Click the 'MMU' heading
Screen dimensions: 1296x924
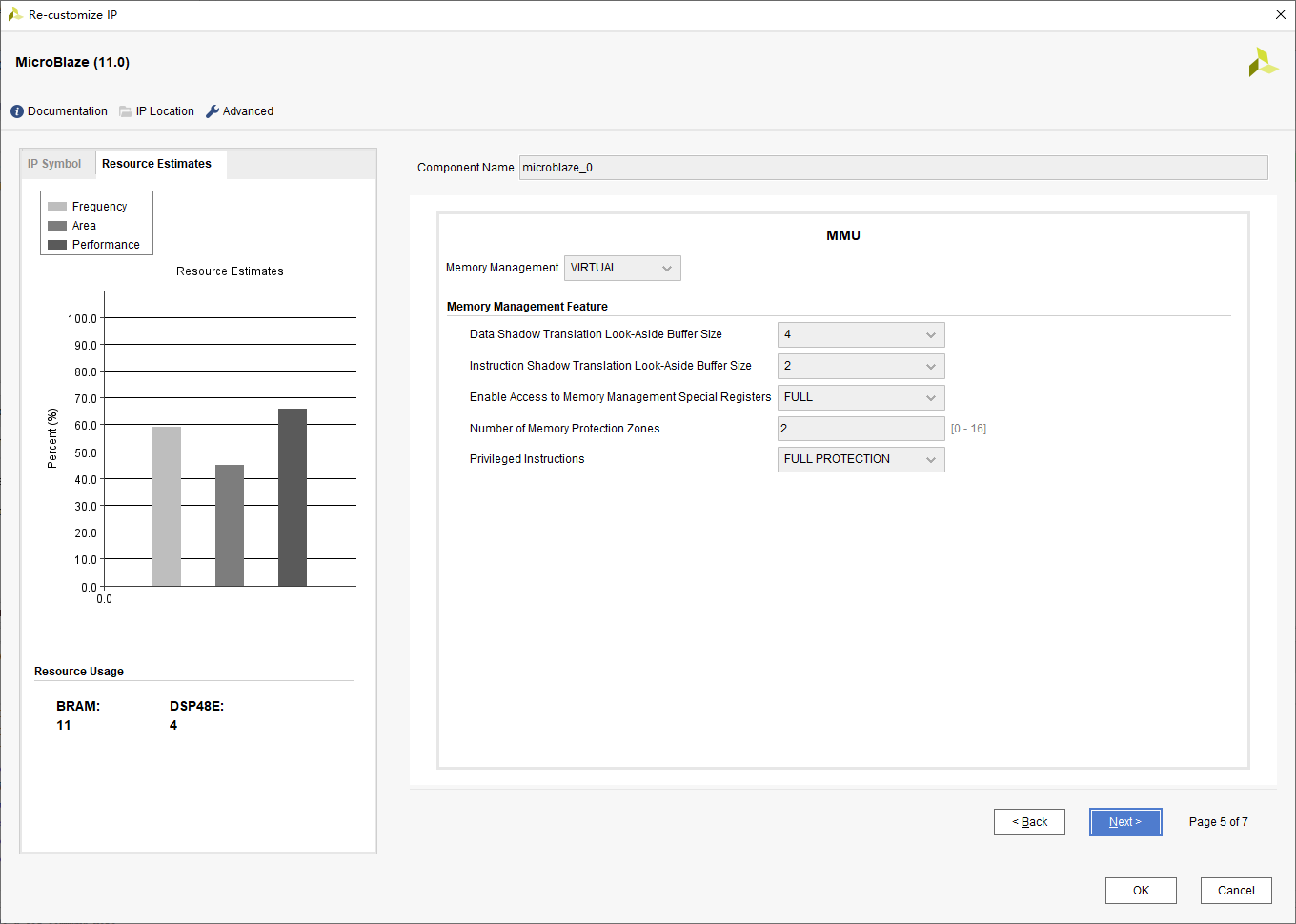coord(843,235)
